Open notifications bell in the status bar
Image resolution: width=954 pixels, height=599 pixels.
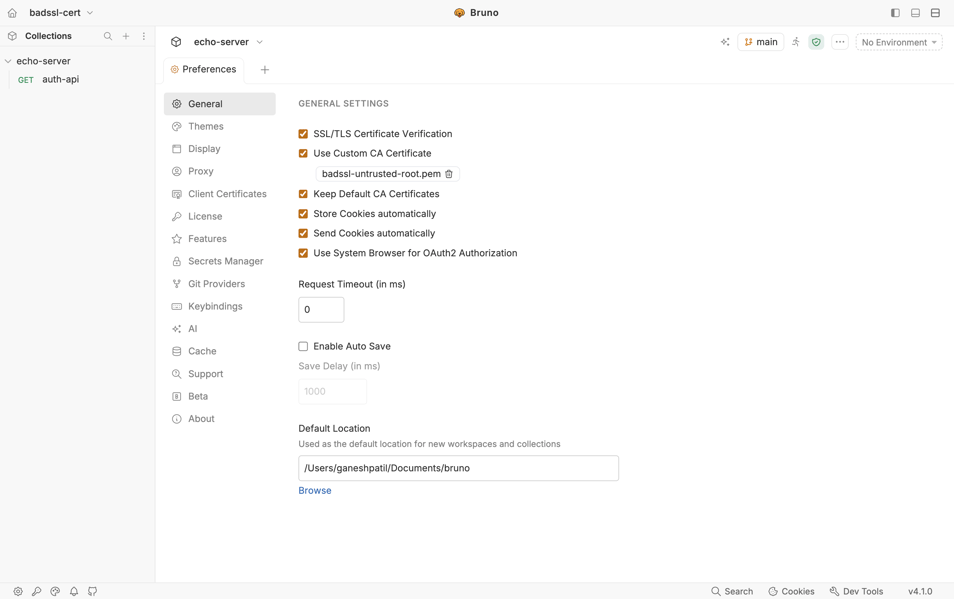74,591
